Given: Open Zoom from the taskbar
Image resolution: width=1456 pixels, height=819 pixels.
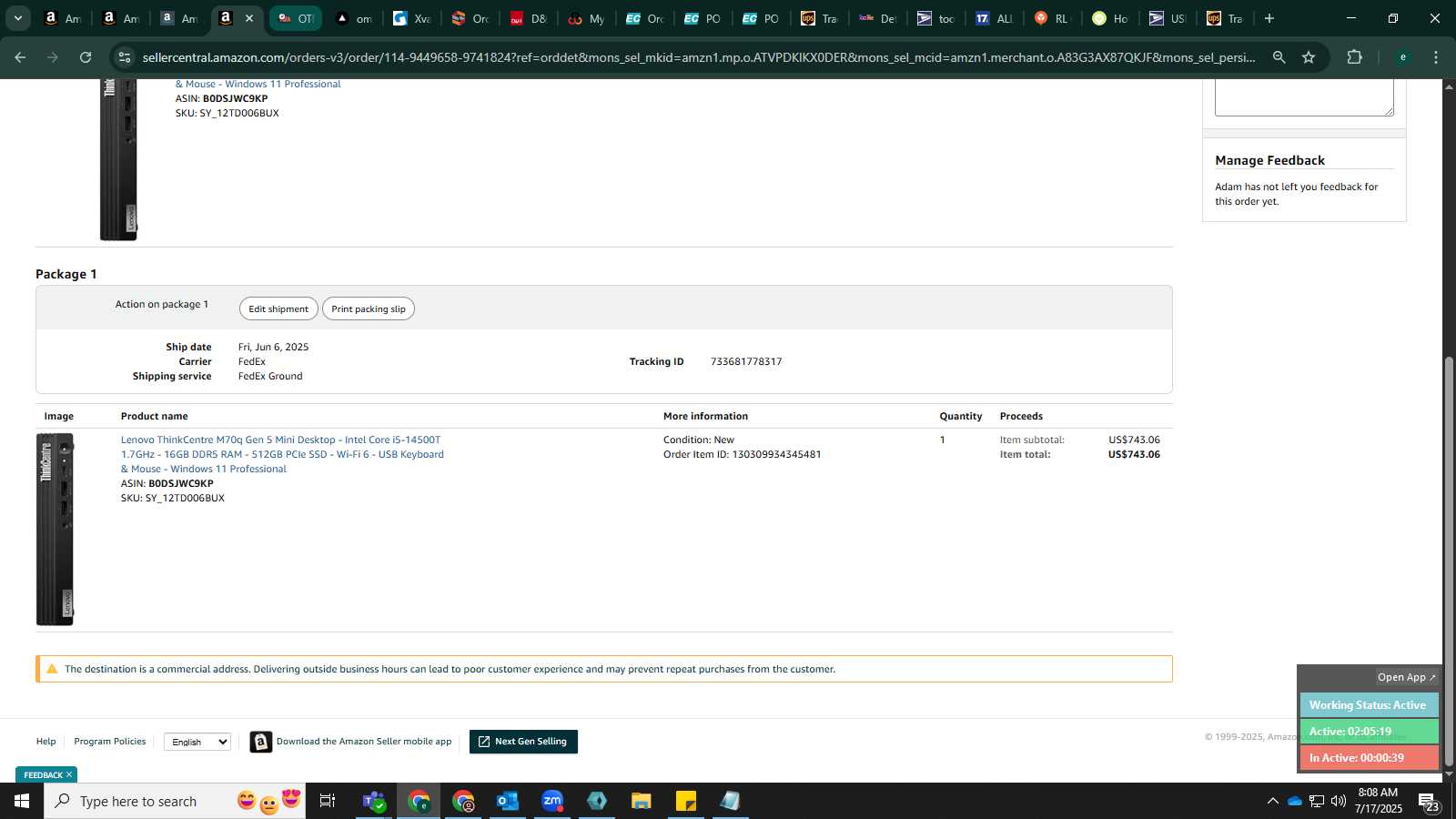Looking at the screenshot, I should [552, 801].
